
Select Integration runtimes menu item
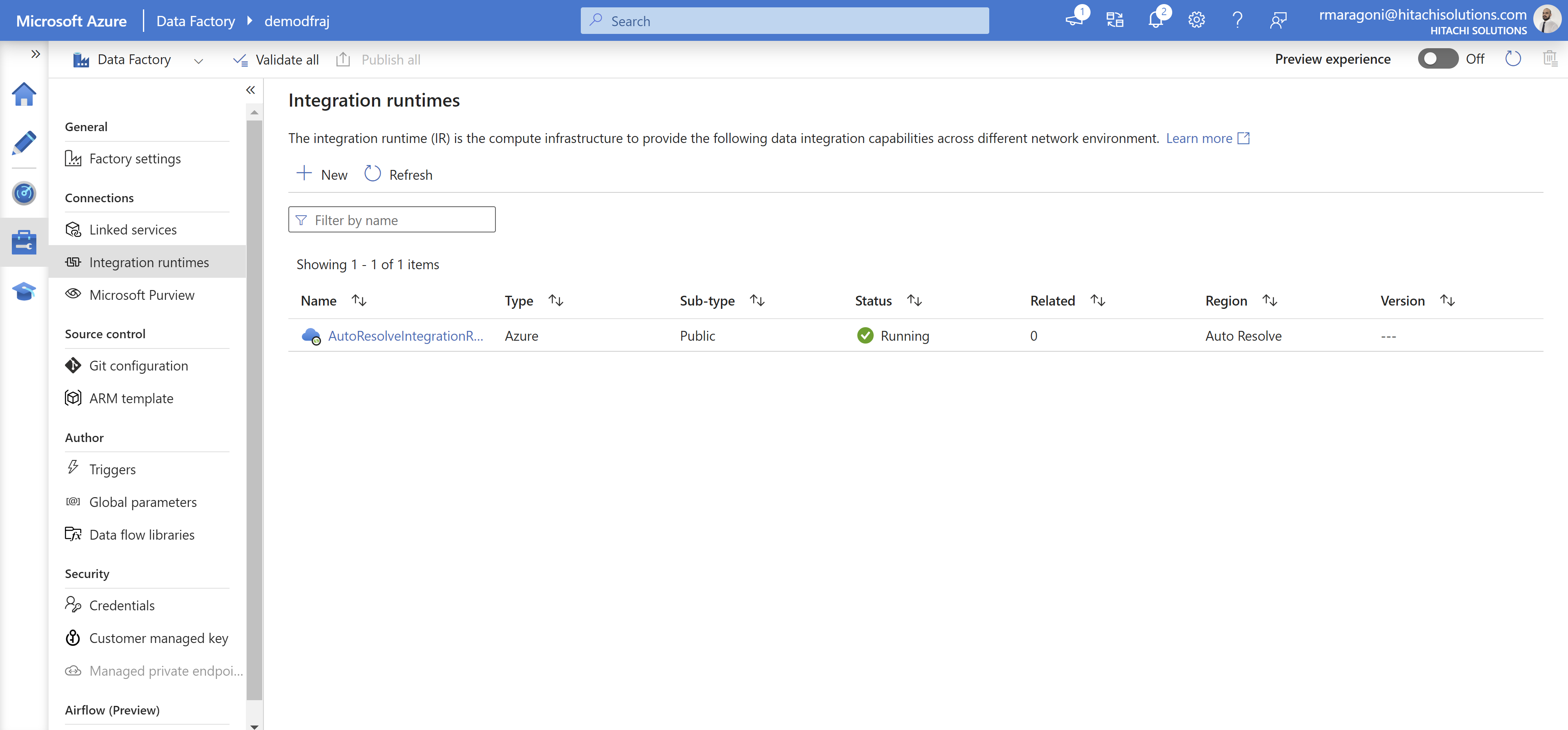coord(147,262)
